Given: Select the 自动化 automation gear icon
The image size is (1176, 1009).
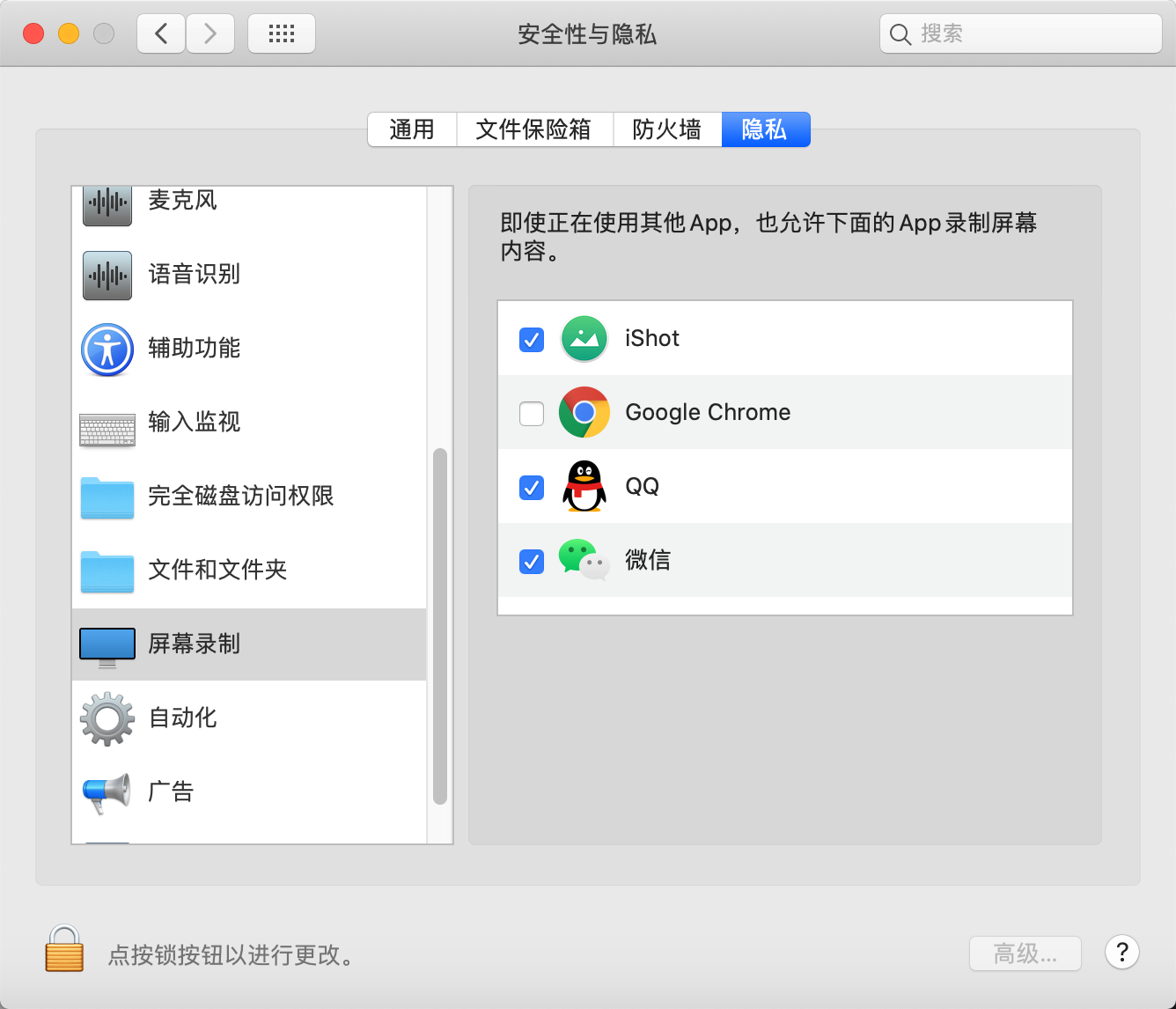Looking at the screenshot, I should click(x=107, y=718).
